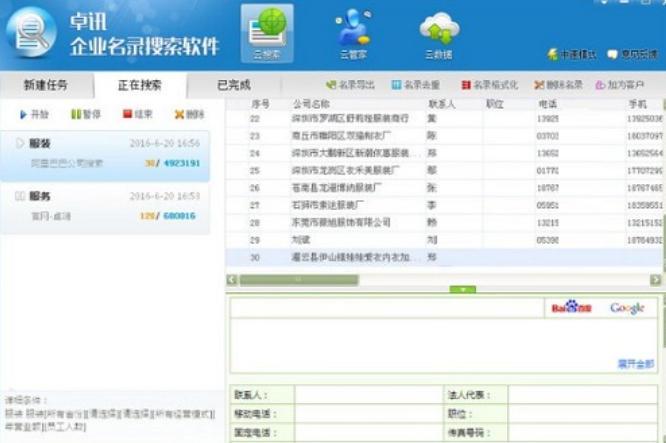Search with the Google logo
Viewport: 666px width, 443px height.
click(x=627, y=308)
